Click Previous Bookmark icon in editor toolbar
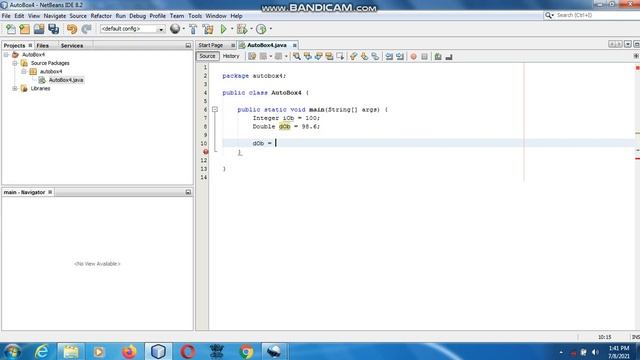 tap(353, 57)
